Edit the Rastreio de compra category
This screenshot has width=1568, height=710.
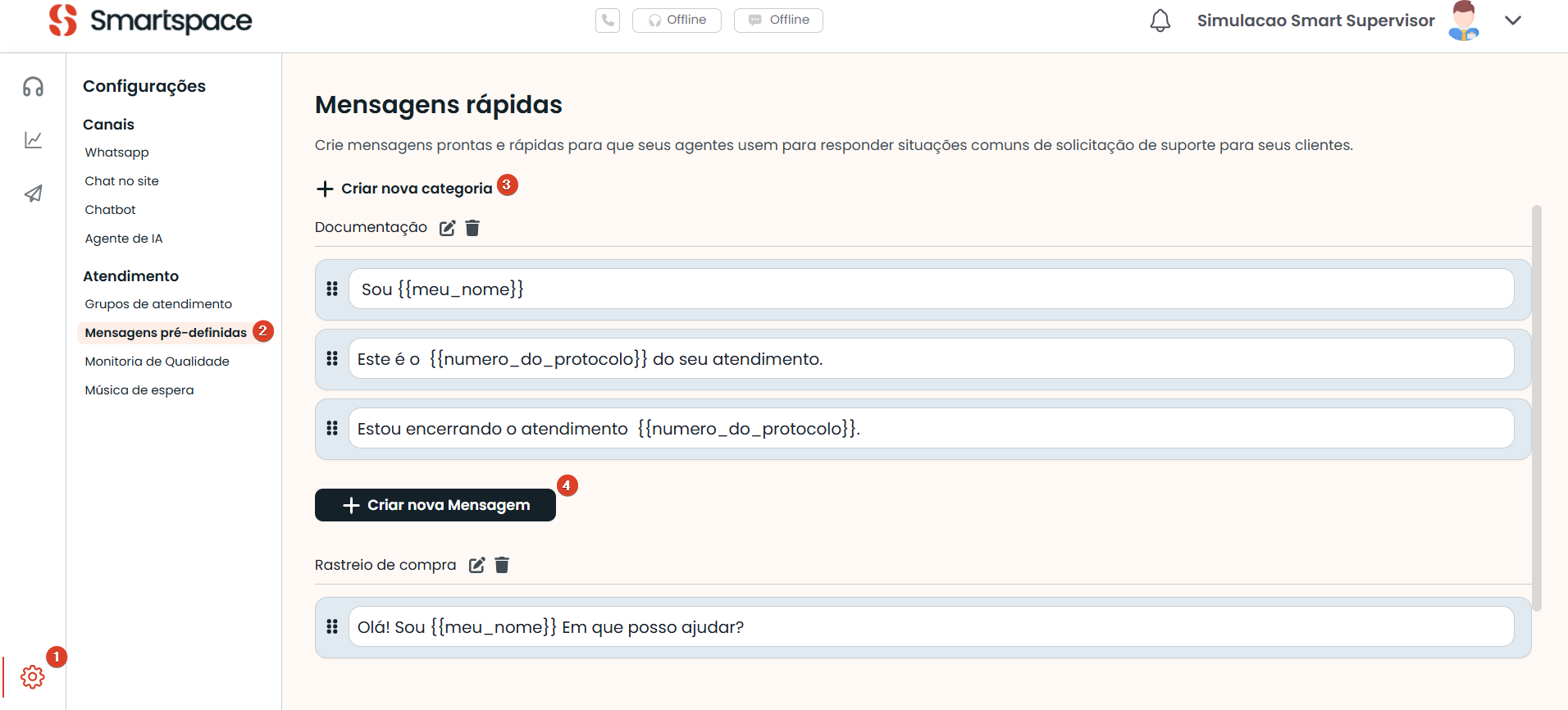(476, 565)
